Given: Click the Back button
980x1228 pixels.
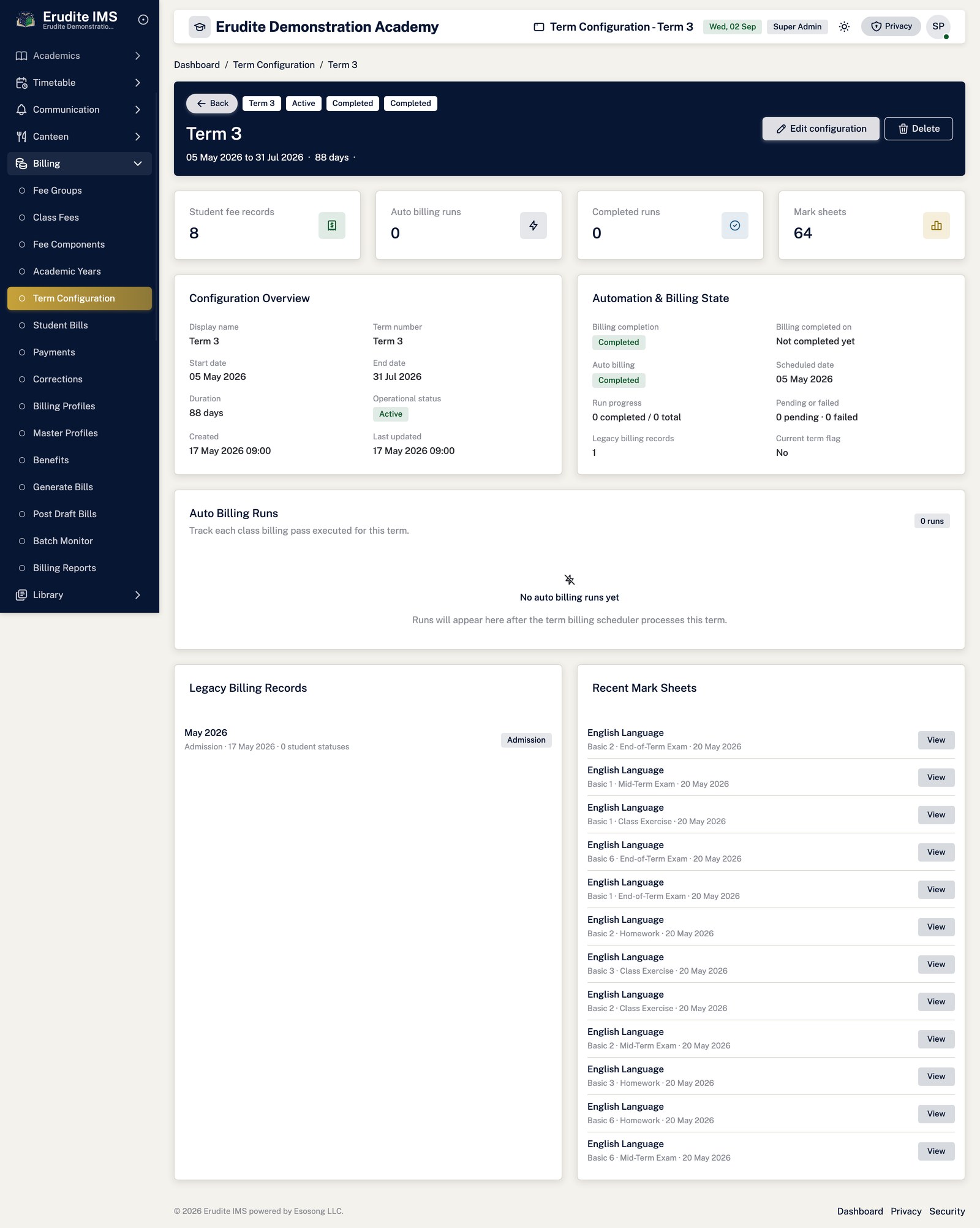Looking at the screenshot, I should (x=212, y=104).
